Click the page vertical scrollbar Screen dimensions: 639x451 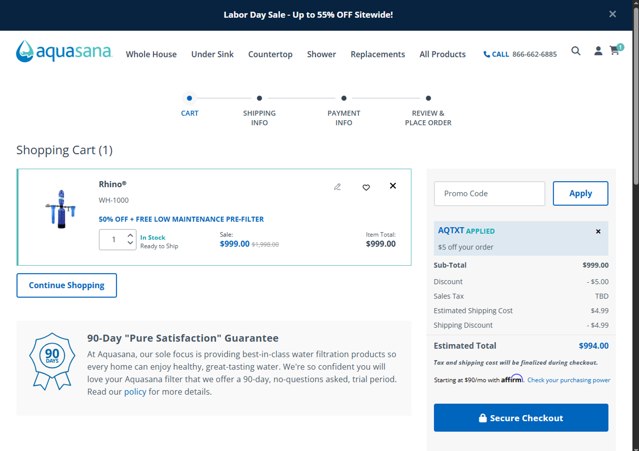[636, 98]
